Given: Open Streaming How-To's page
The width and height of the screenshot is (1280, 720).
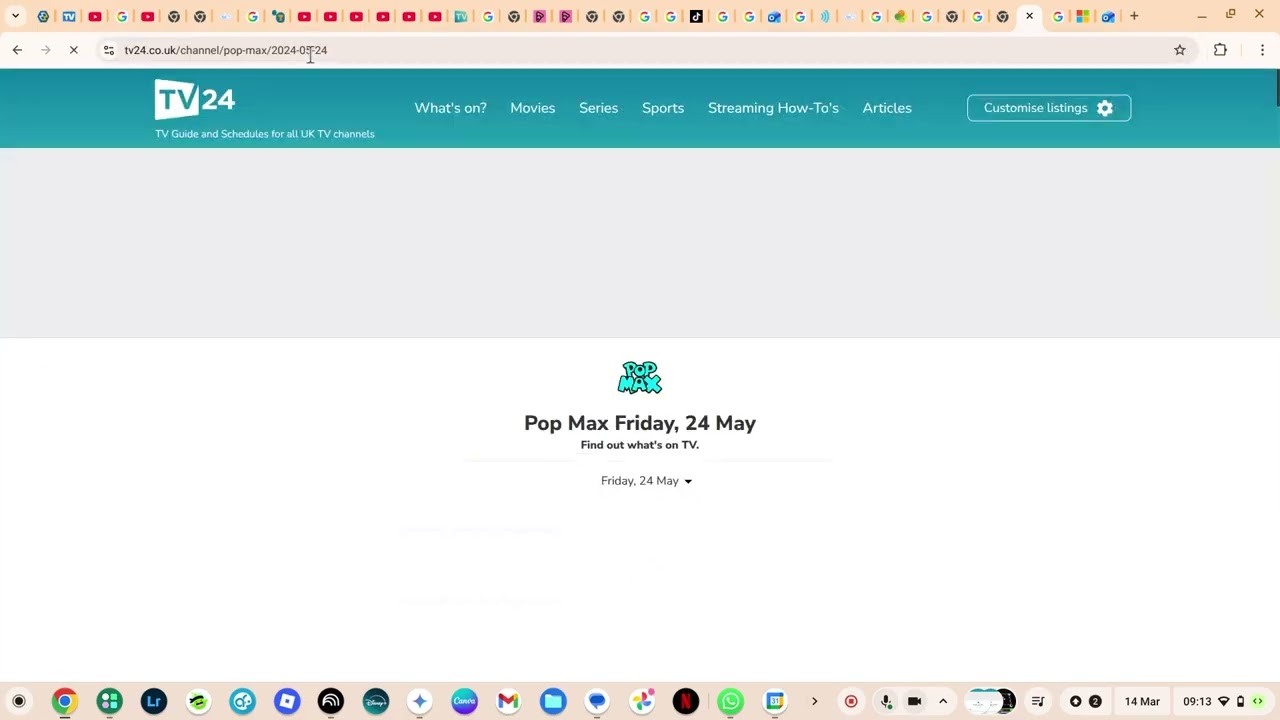Looking at the screenshot, I should pos(773,108).
